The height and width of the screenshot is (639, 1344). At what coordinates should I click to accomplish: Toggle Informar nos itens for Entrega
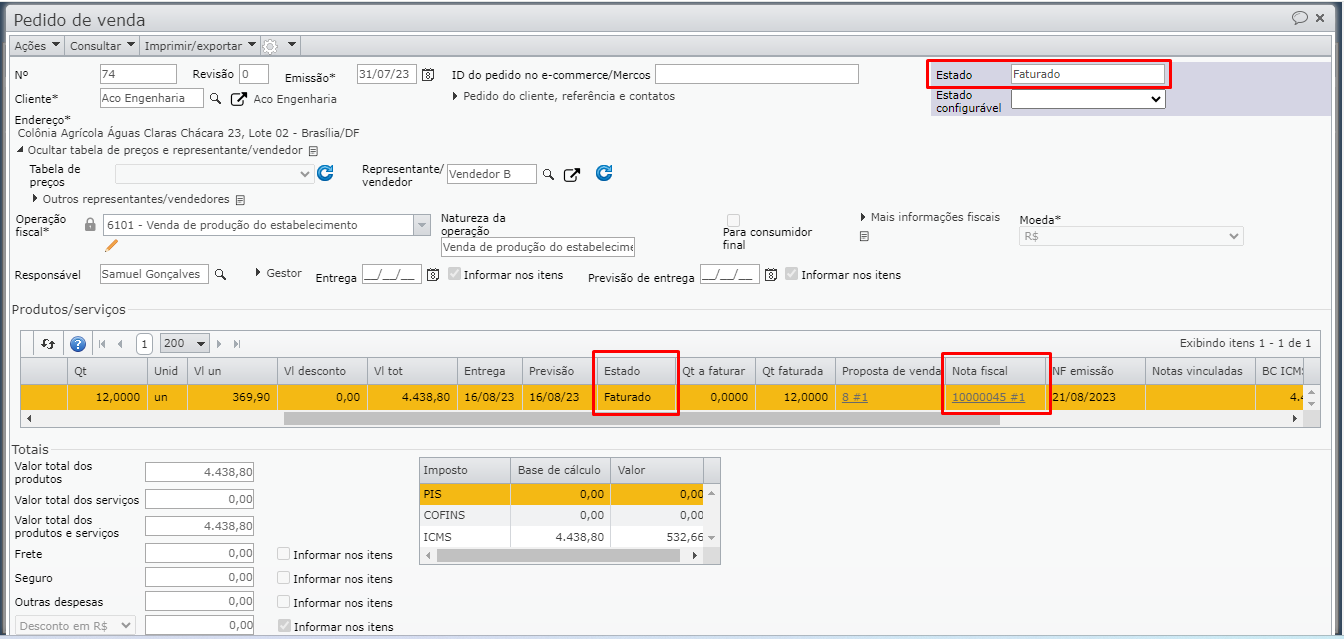coord(455,274)
